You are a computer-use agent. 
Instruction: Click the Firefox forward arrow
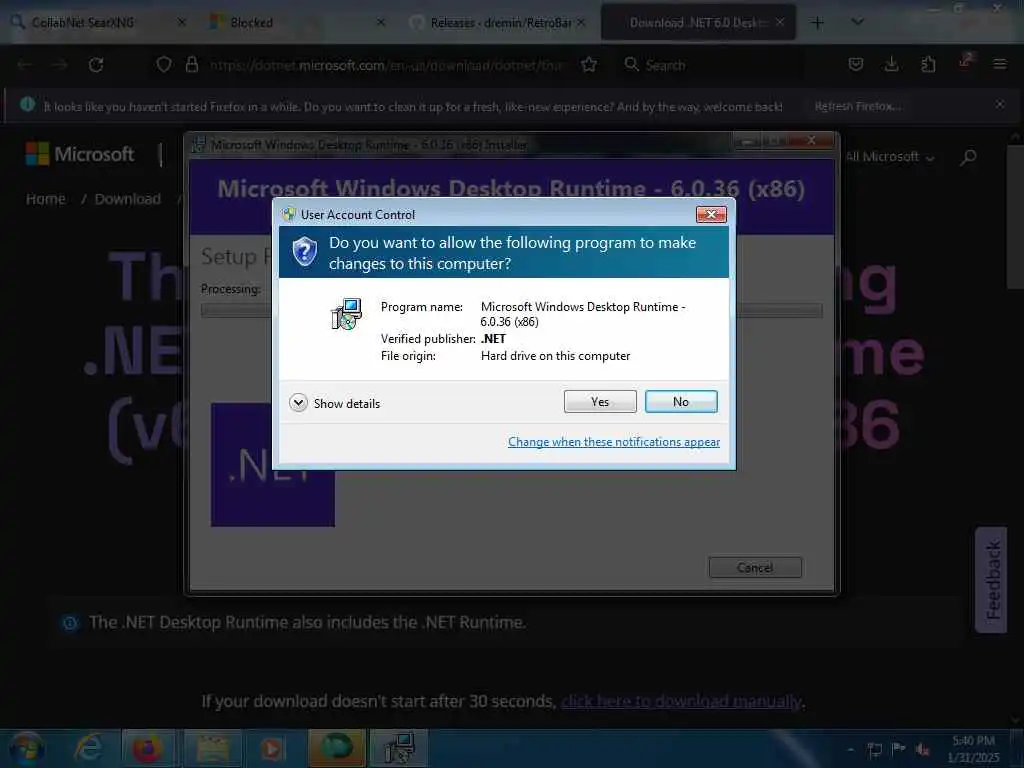coord(60,65)
